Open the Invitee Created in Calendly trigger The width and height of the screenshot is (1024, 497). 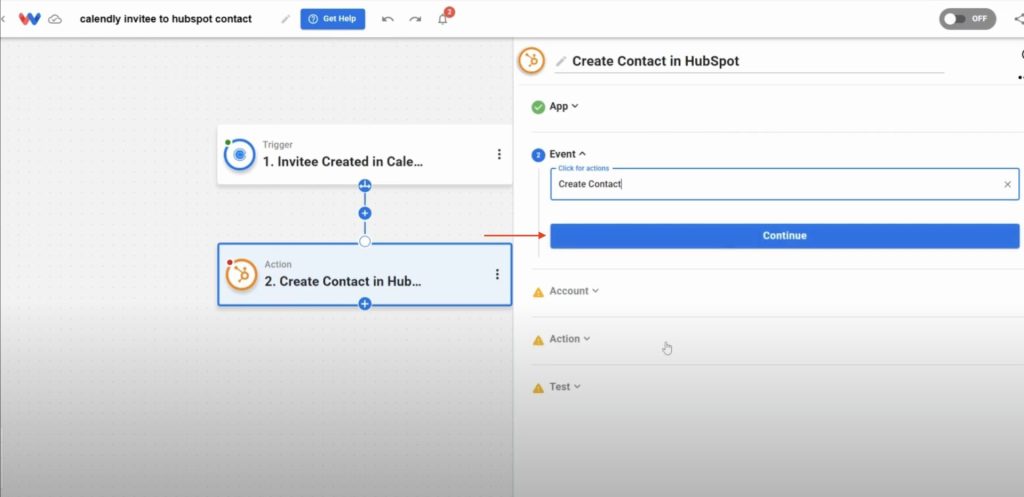pyautogui.click(x=364, y=155)
